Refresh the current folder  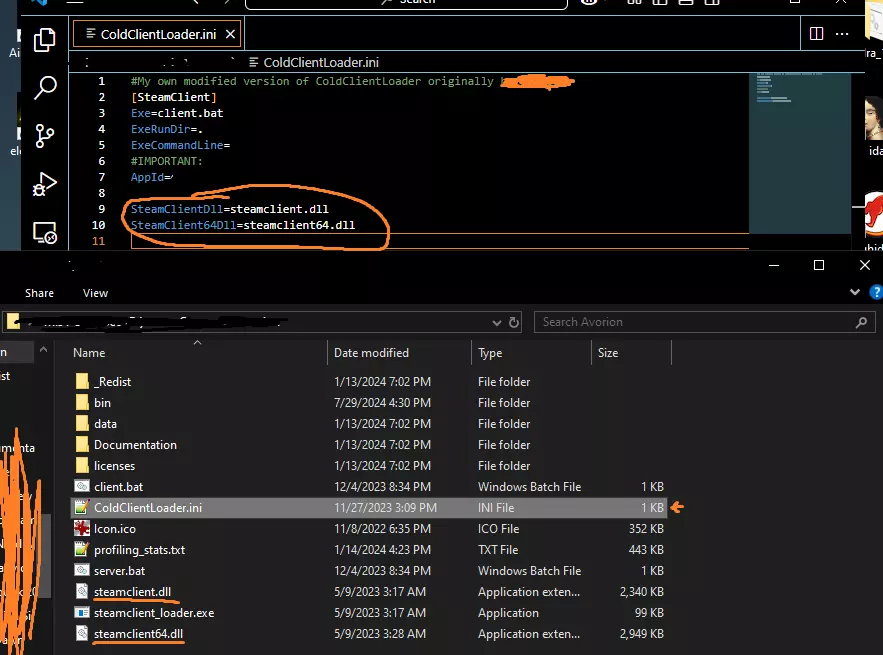click(514, 323)
